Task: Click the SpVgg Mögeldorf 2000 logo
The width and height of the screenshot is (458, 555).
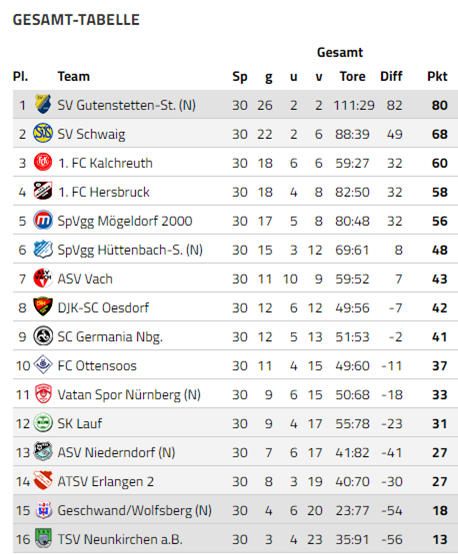Action: [43, 220]
